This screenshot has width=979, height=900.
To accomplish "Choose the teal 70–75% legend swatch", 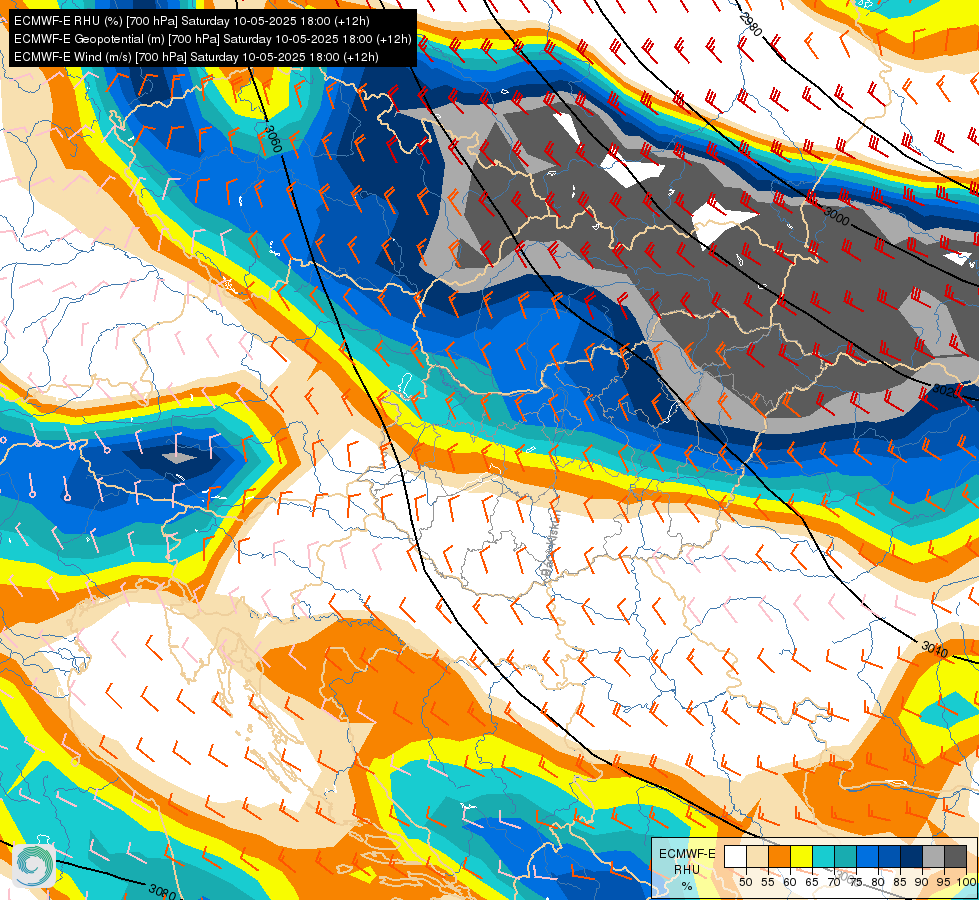I will coord(845,856).
